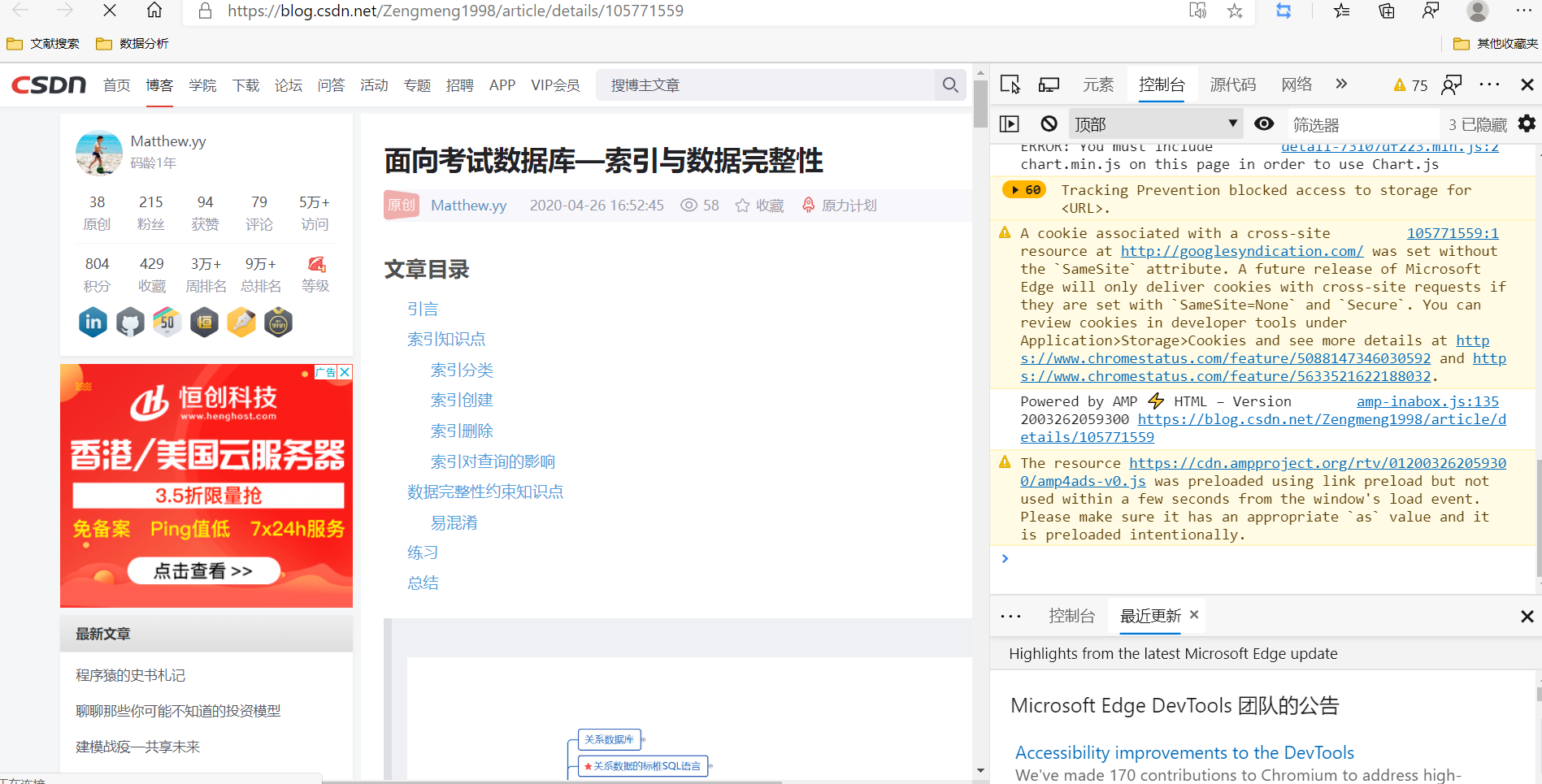Activate the DevTools inspect element tool
Screen dimensions: 1542x784
[1010, 84]
